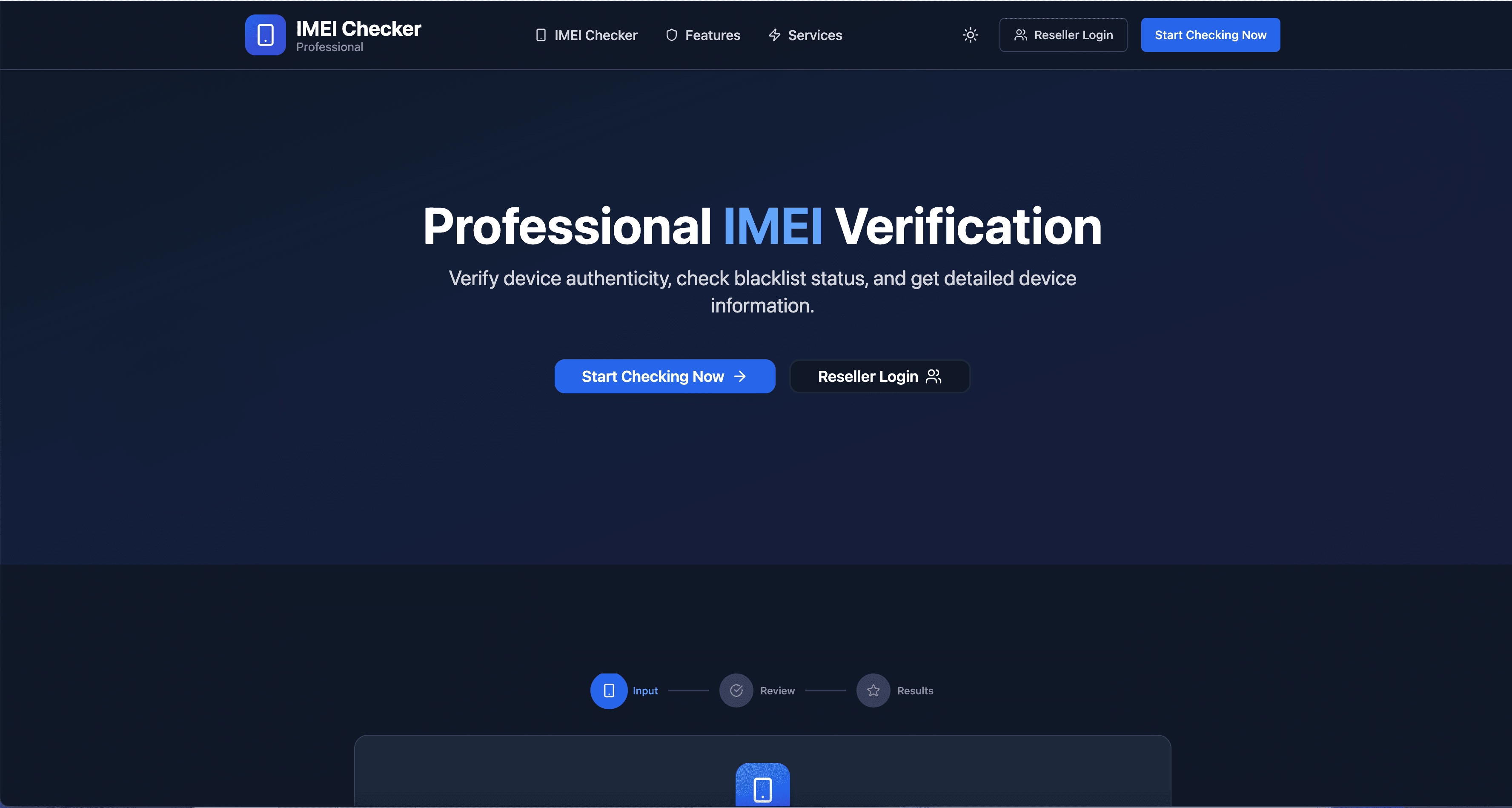Toggle the light/dark theme sun icon
Viewport: 1512px width, 808px height.
(970, 34)
